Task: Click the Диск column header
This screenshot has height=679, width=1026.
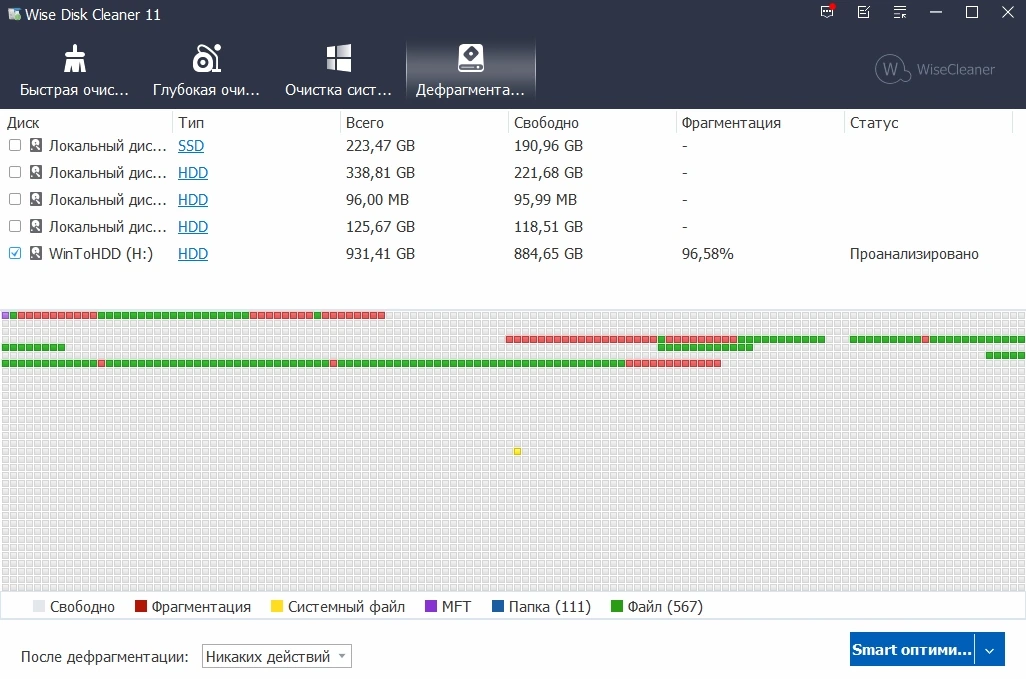Action: 23,122
